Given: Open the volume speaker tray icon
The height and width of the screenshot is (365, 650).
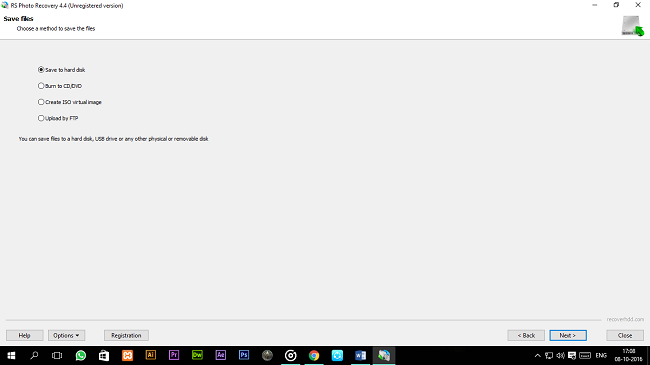Looking at the screenshot, I should tap(560, 355).
